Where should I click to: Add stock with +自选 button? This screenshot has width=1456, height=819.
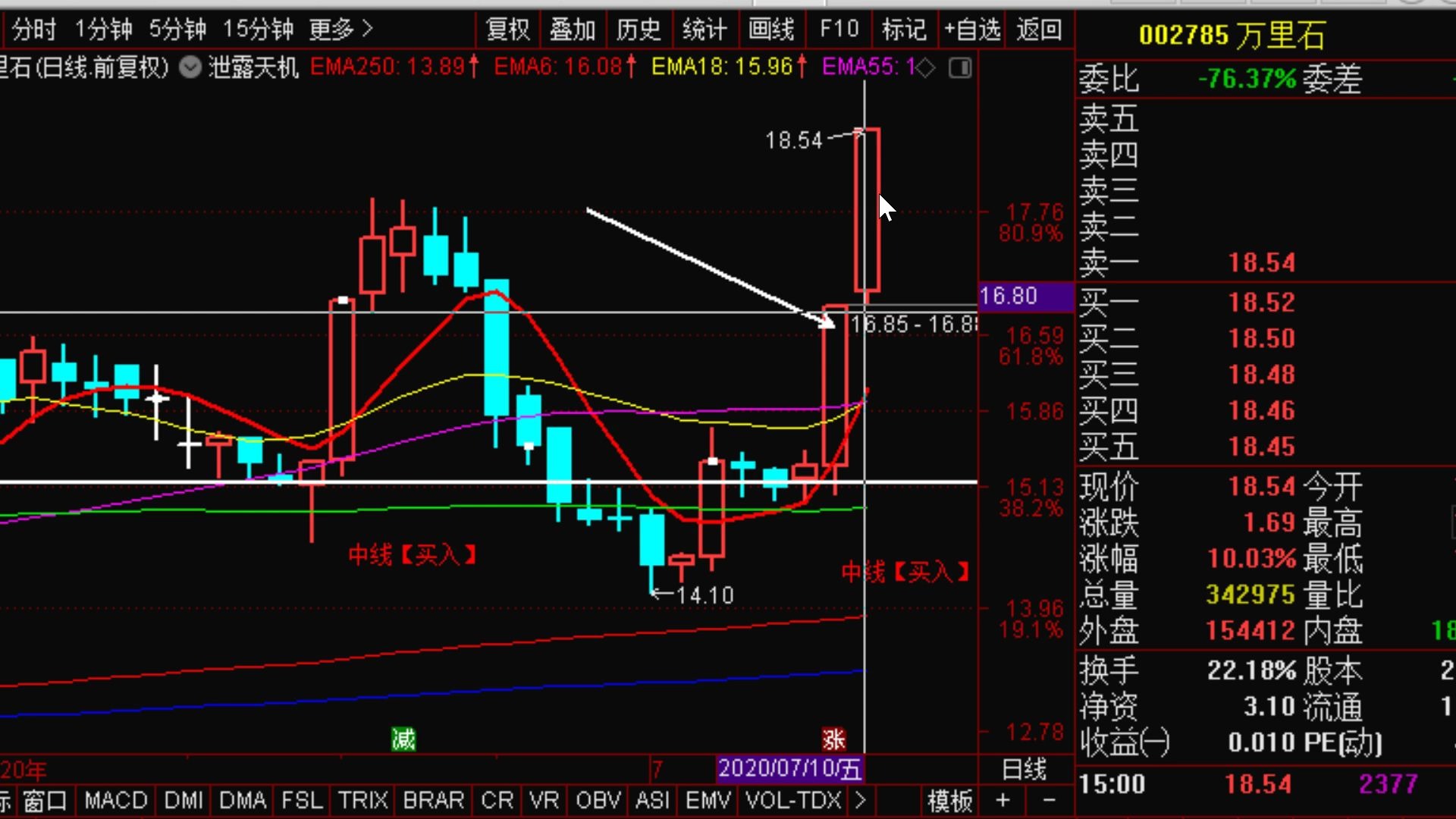click(972, 30)
